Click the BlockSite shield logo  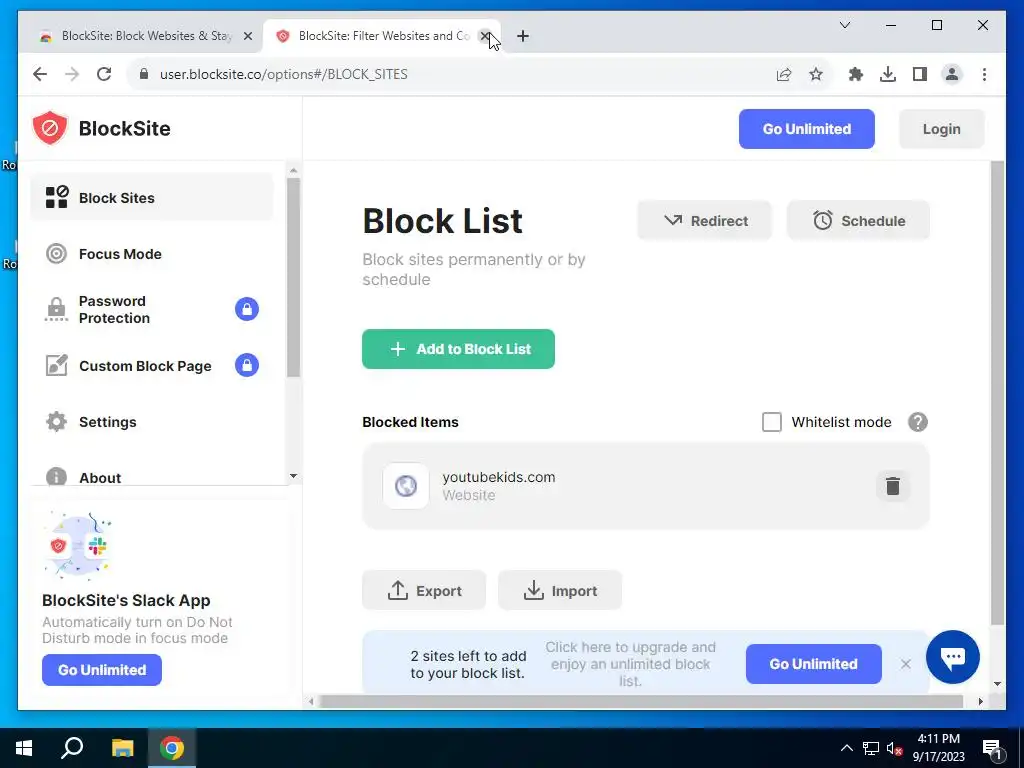[x=50, y=128]
